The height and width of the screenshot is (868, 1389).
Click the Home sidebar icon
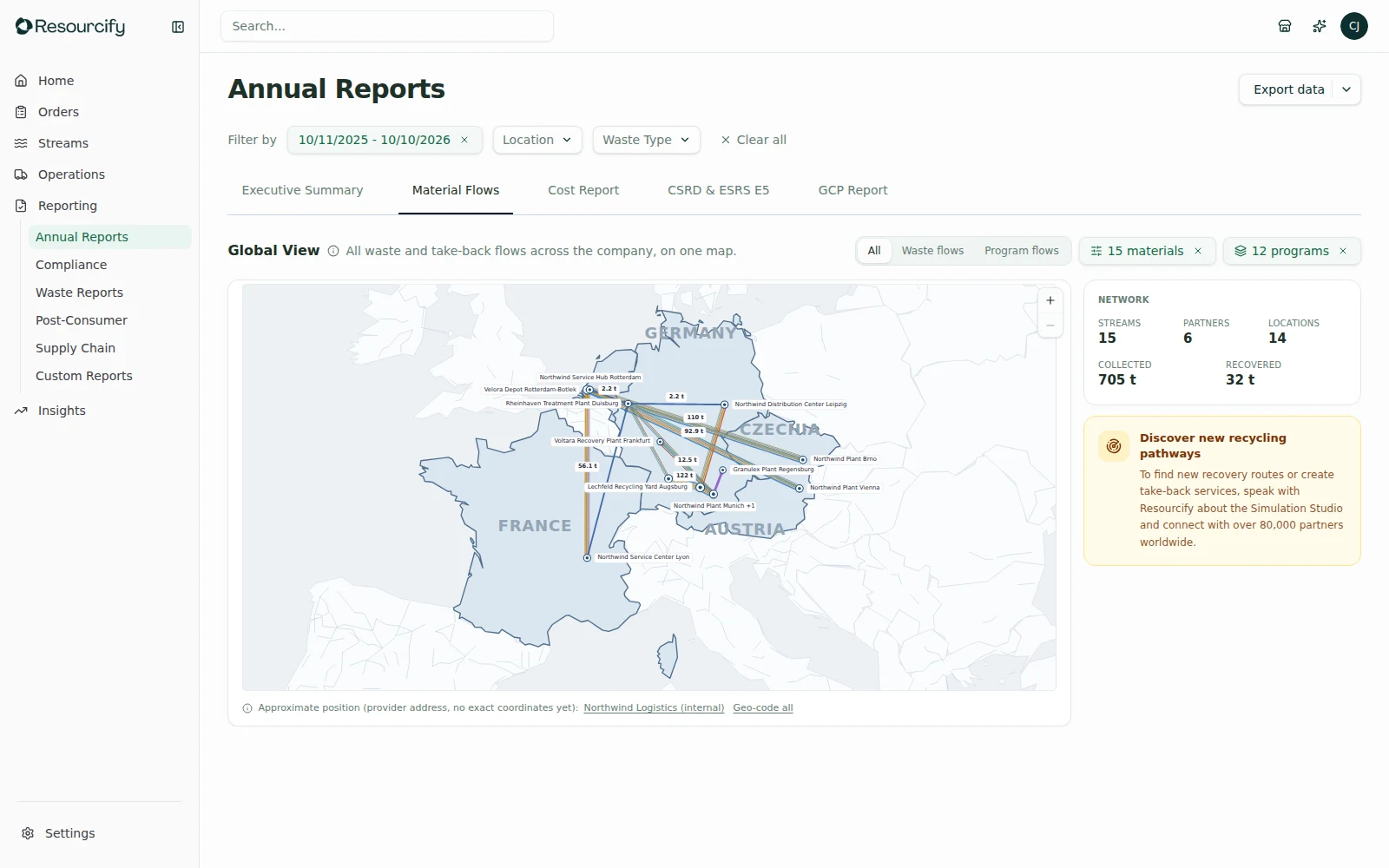(21, 81)
